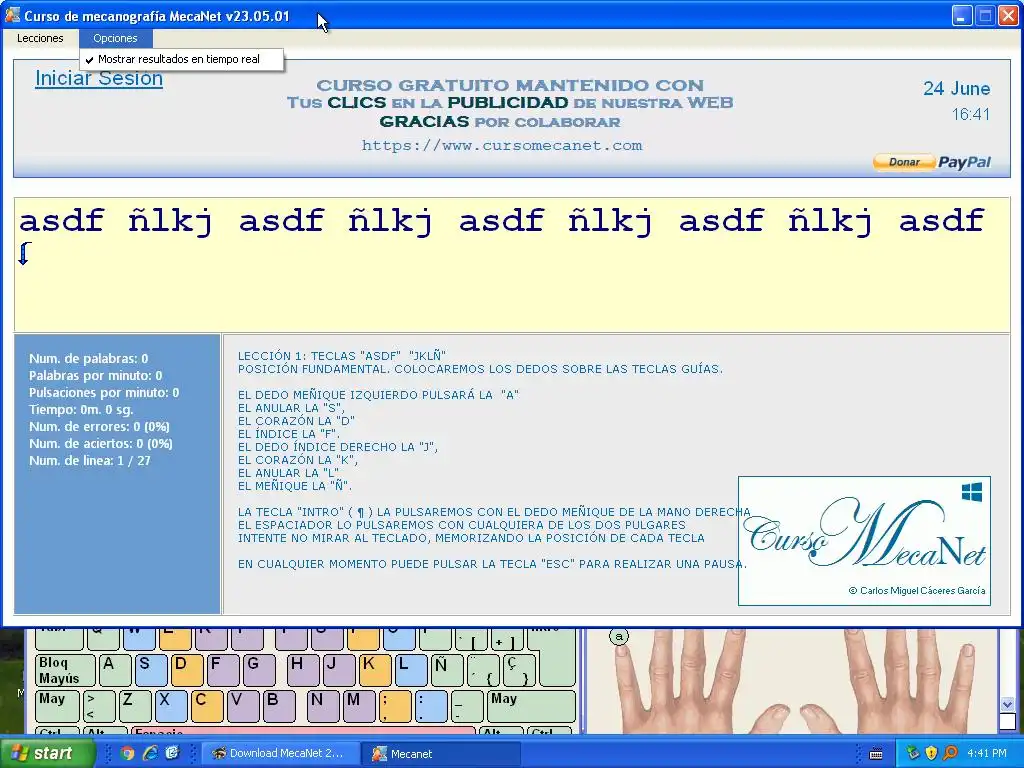The width and height of the screenshot is (1024, 768).
Task: Click the keyboard window scrollbar down arrow
Action: point(1007,705)
